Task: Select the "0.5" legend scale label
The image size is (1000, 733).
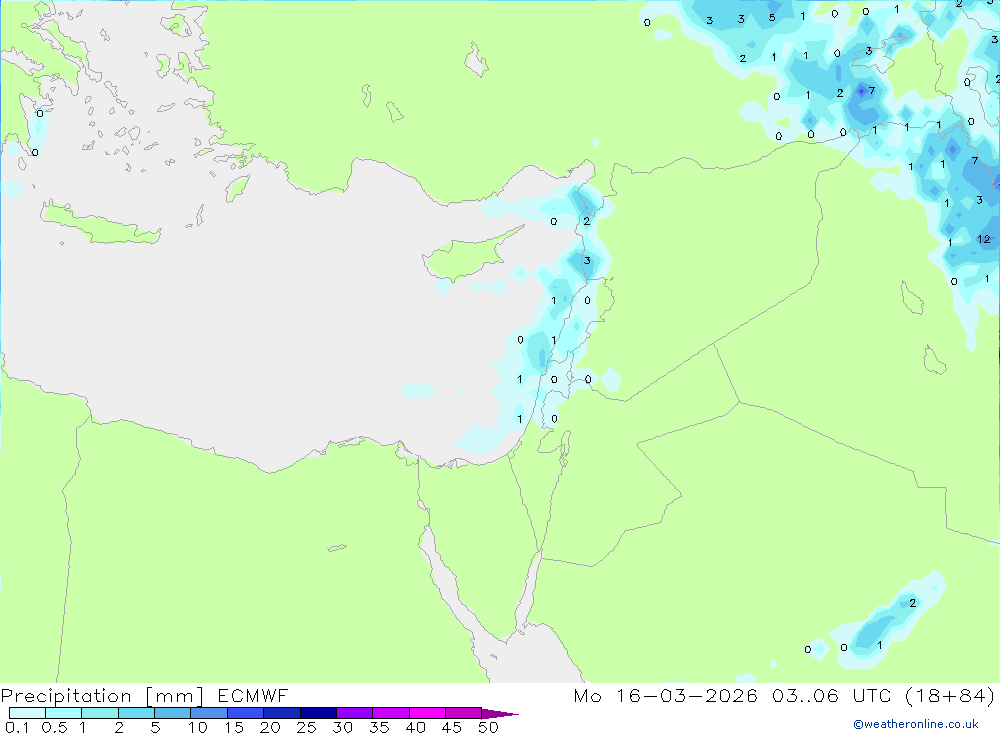Action: click(x=54, y=727)
